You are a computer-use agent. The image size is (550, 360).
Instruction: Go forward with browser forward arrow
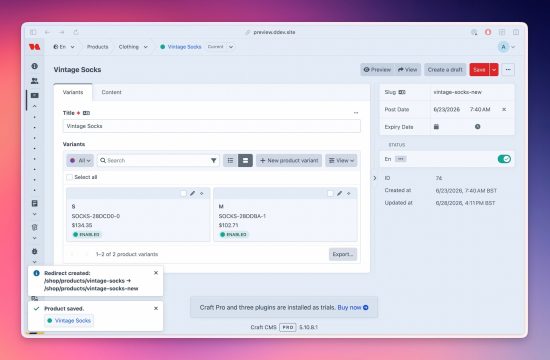(62, 32)
